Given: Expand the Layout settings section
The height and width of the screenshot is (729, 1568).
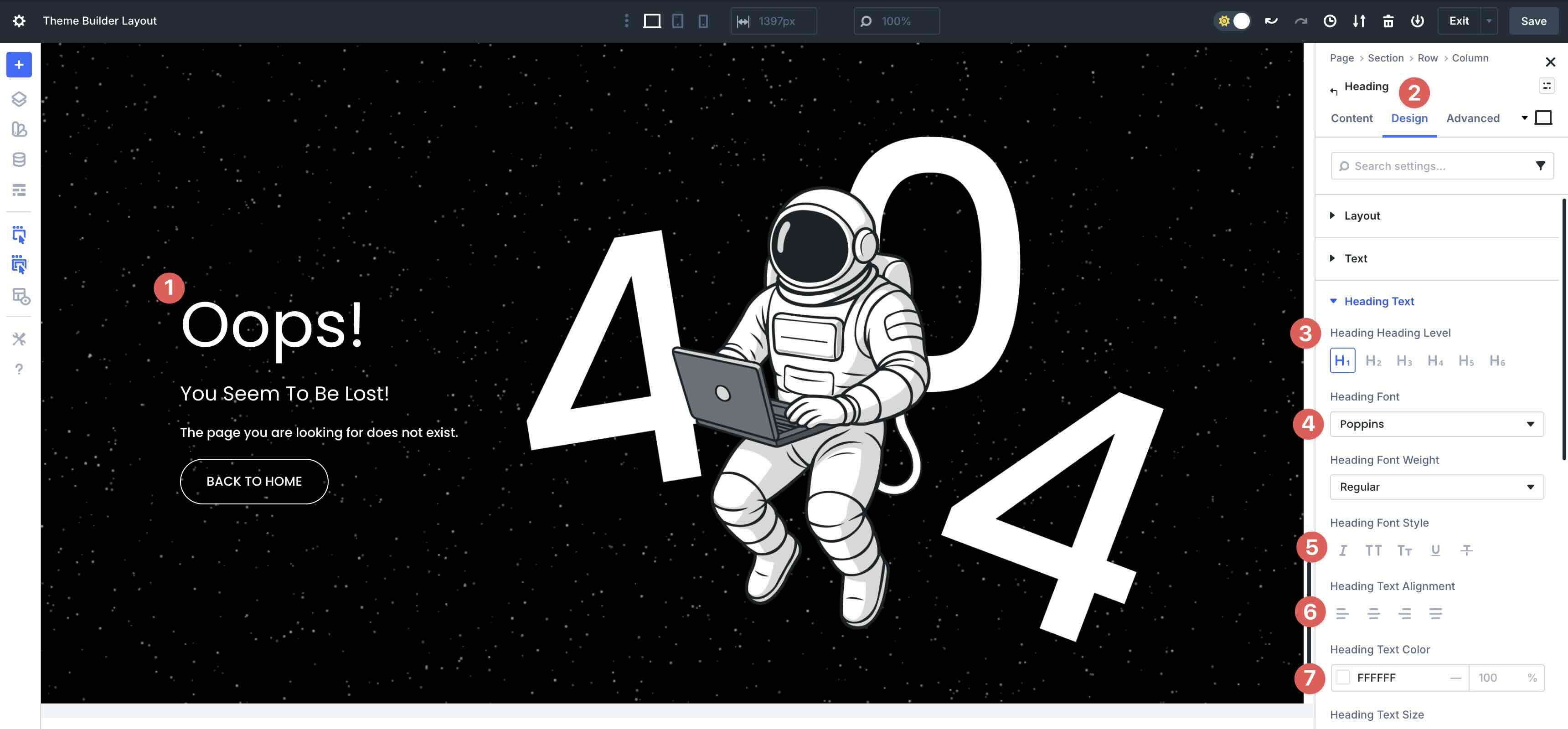Looking at the screenshot, I should click(1362, 216).
